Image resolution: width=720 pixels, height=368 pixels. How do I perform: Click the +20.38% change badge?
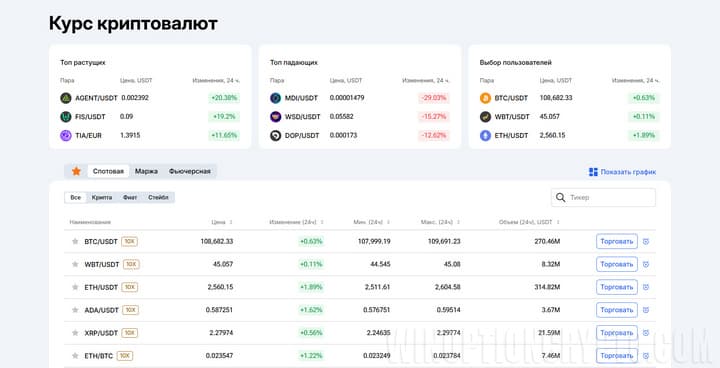point(224,98)
